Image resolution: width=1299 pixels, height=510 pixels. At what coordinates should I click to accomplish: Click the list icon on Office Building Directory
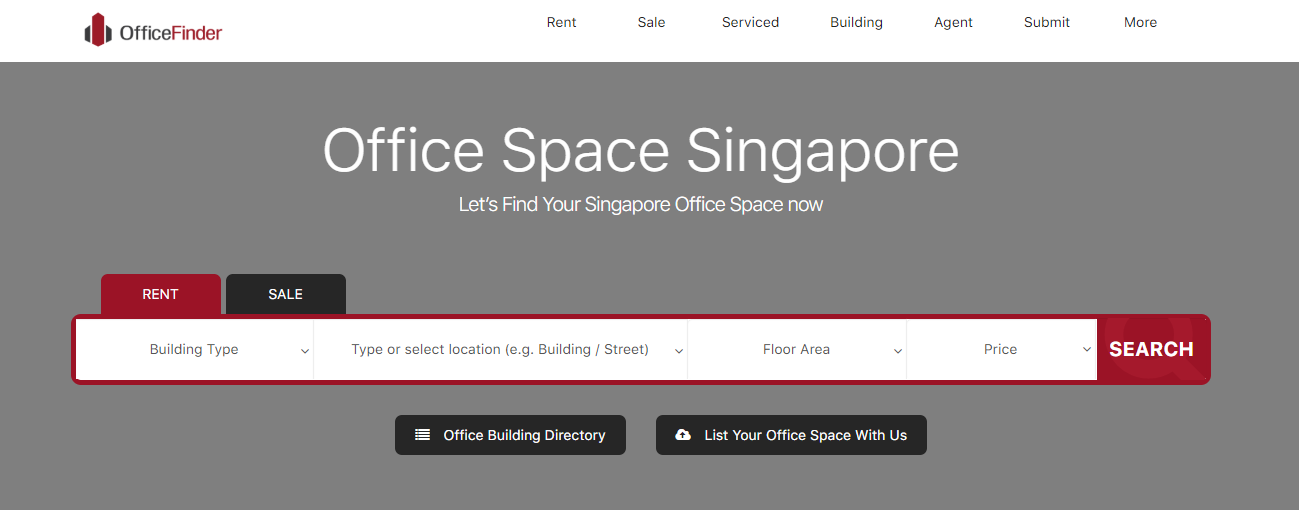423,435
